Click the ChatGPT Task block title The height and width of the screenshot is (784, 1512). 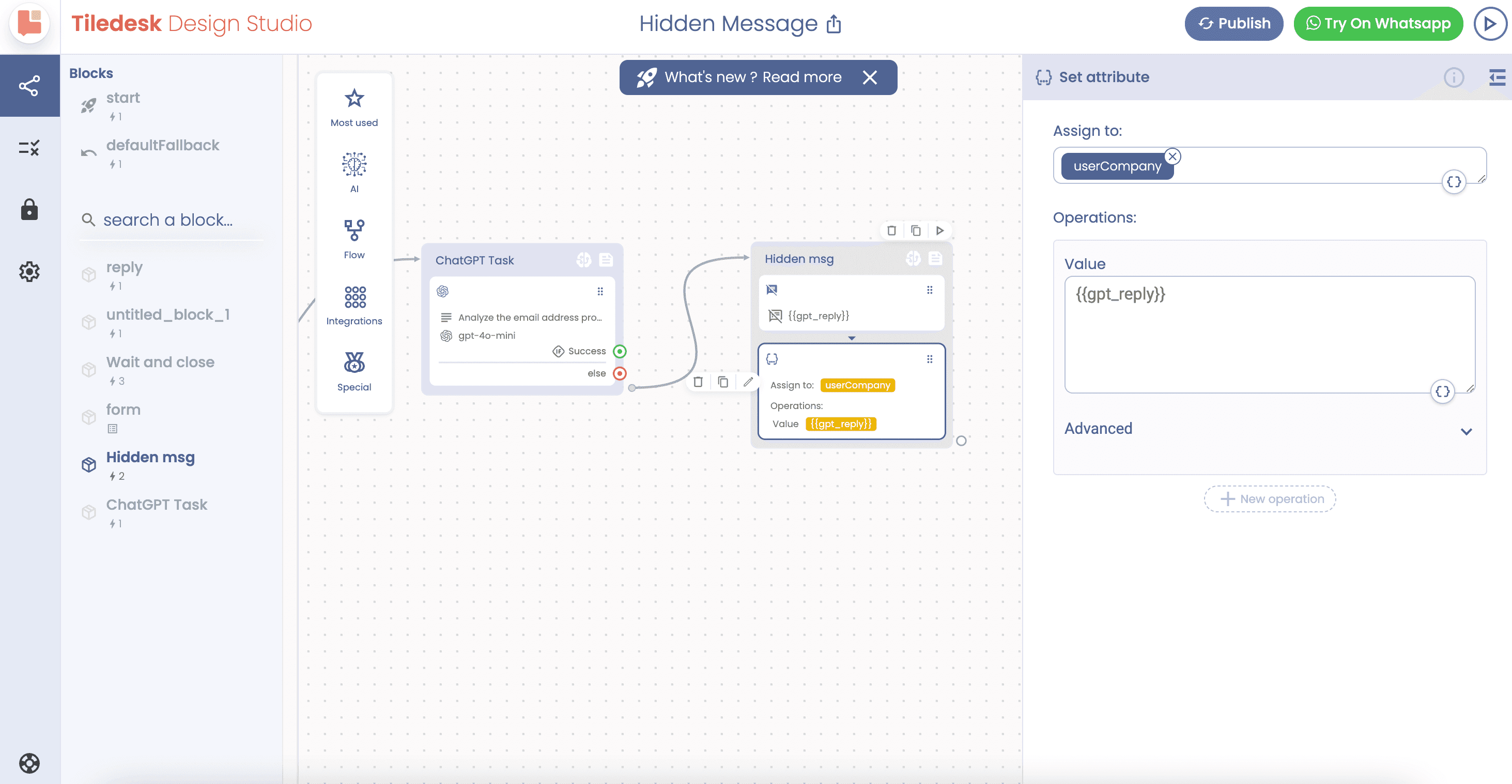(474, 260)
